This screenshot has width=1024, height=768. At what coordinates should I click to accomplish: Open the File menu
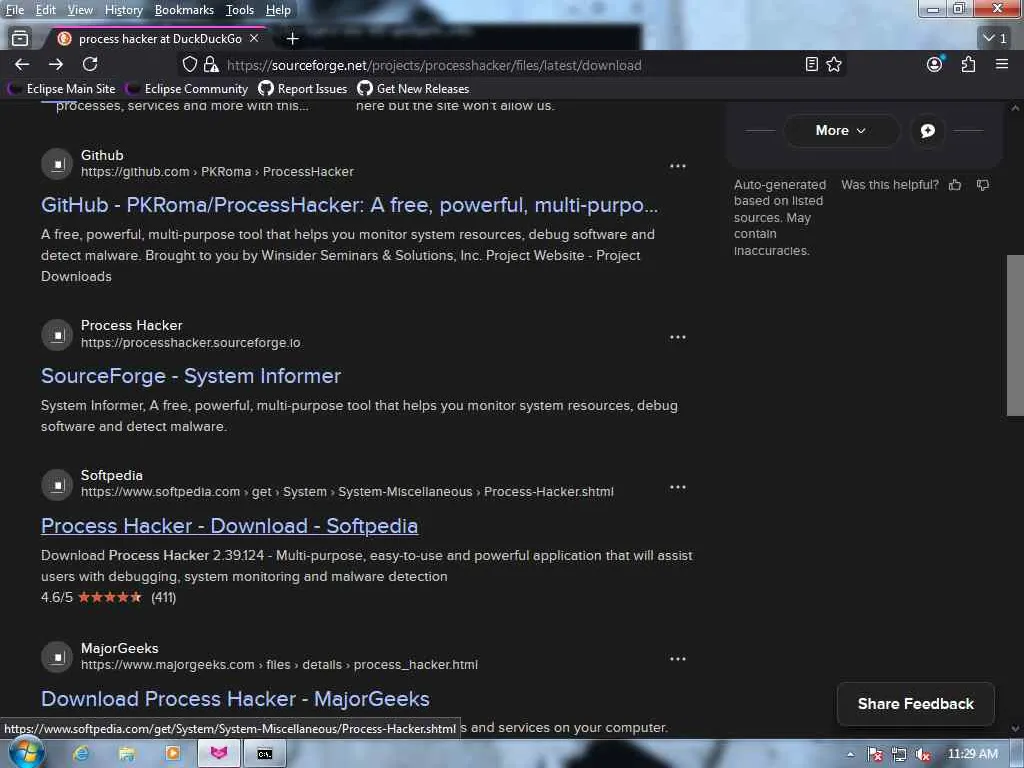pos(15,10)
